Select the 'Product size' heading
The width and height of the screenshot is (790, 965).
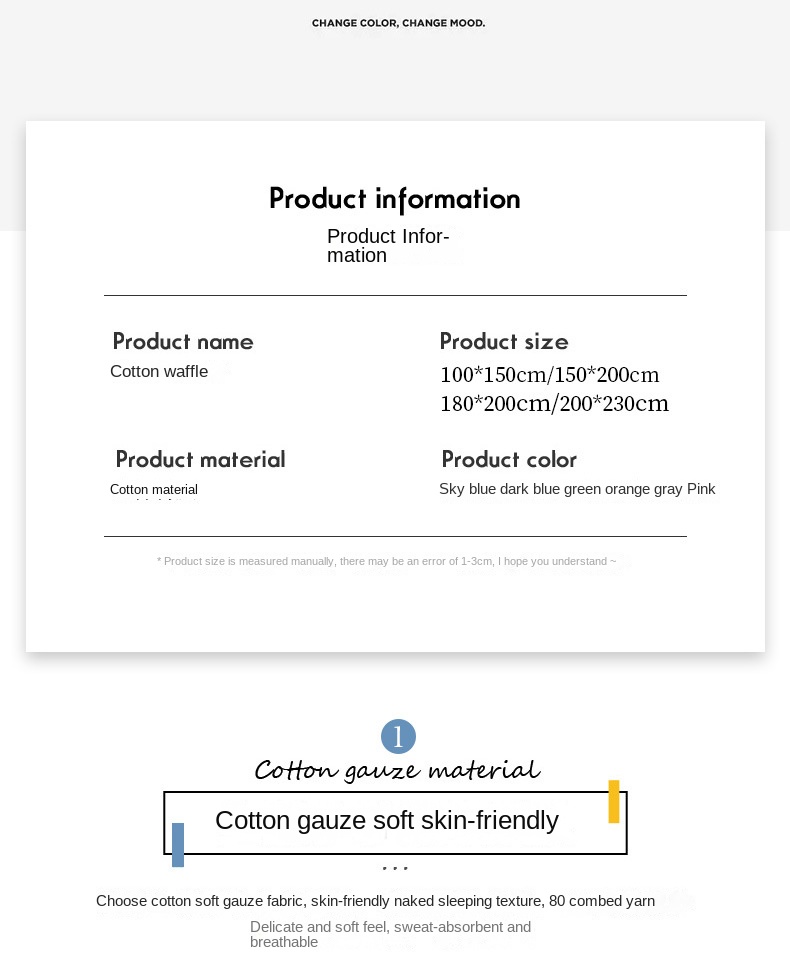tap(504, 342)
